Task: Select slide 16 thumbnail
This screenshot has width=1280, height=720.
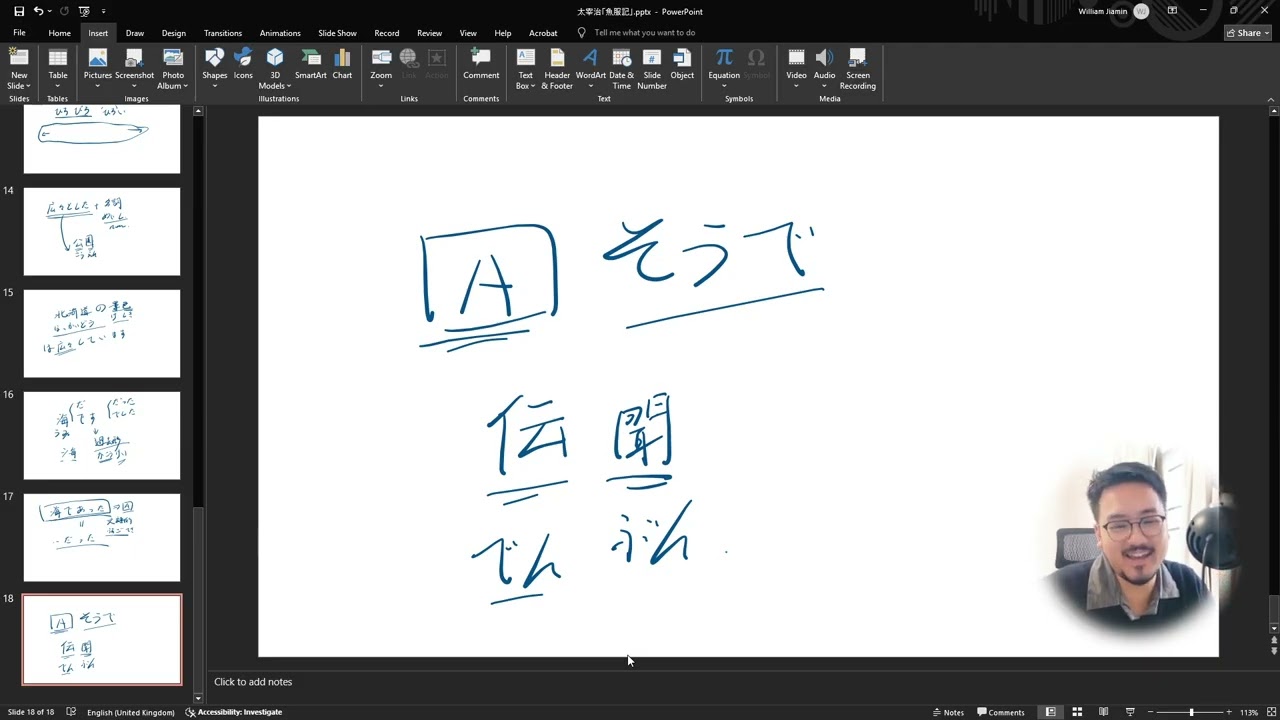Action: click(x=102, y=435)
